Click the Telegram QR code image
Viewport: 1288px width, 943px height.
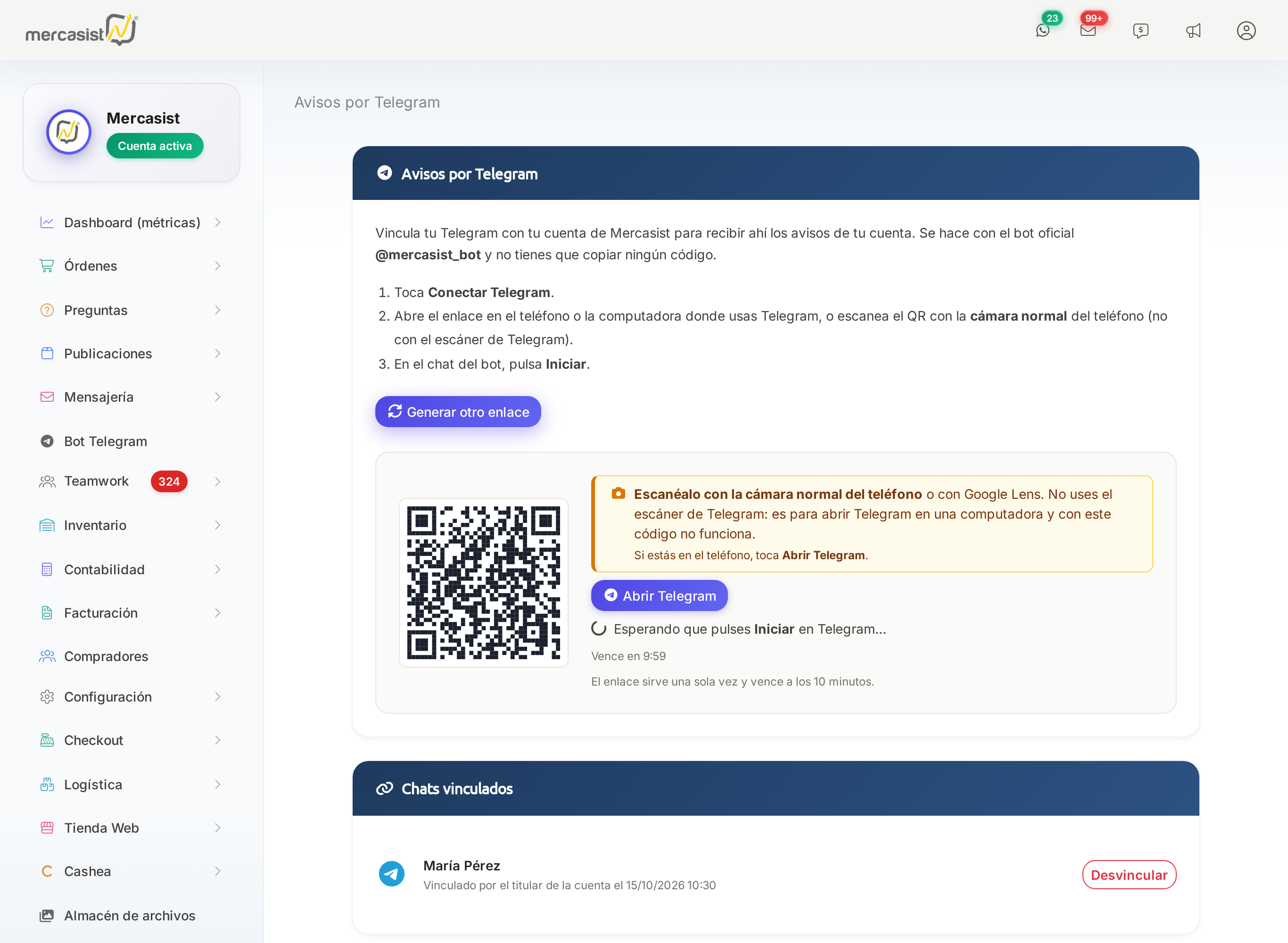483,582
